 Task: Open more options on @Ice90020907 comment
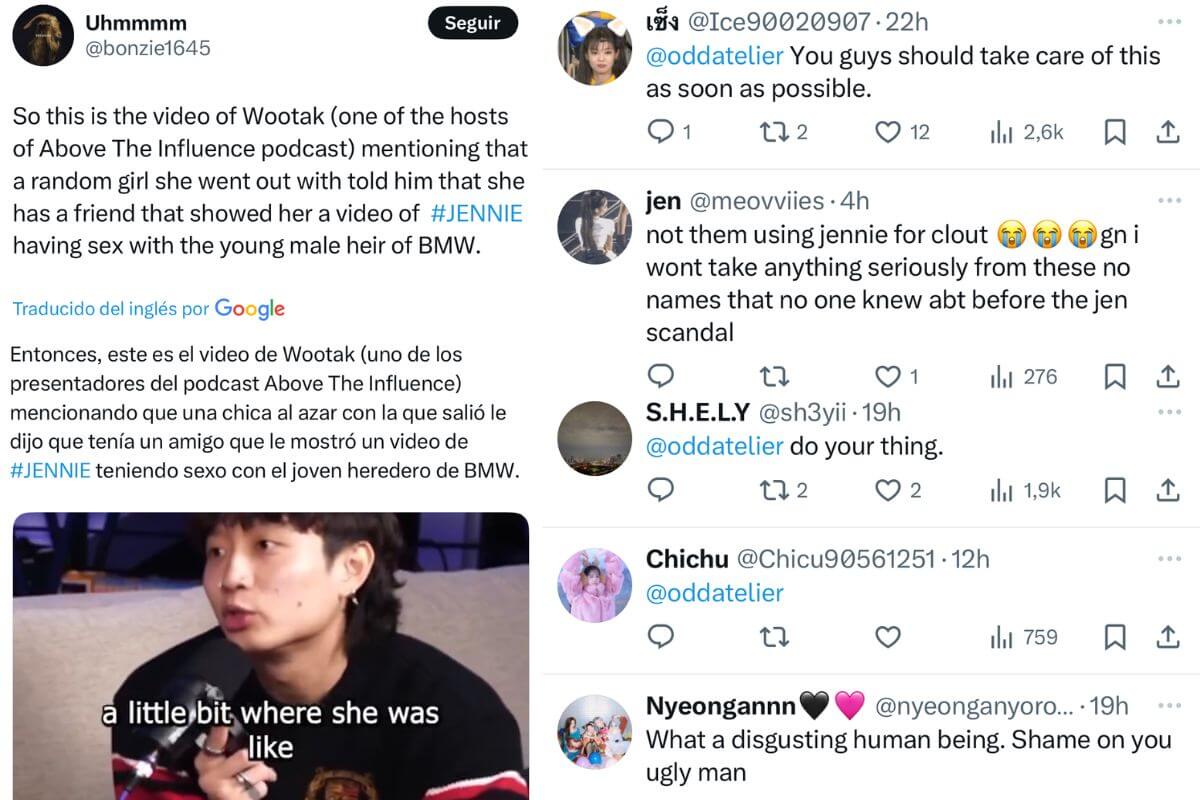coord(1168,20)
